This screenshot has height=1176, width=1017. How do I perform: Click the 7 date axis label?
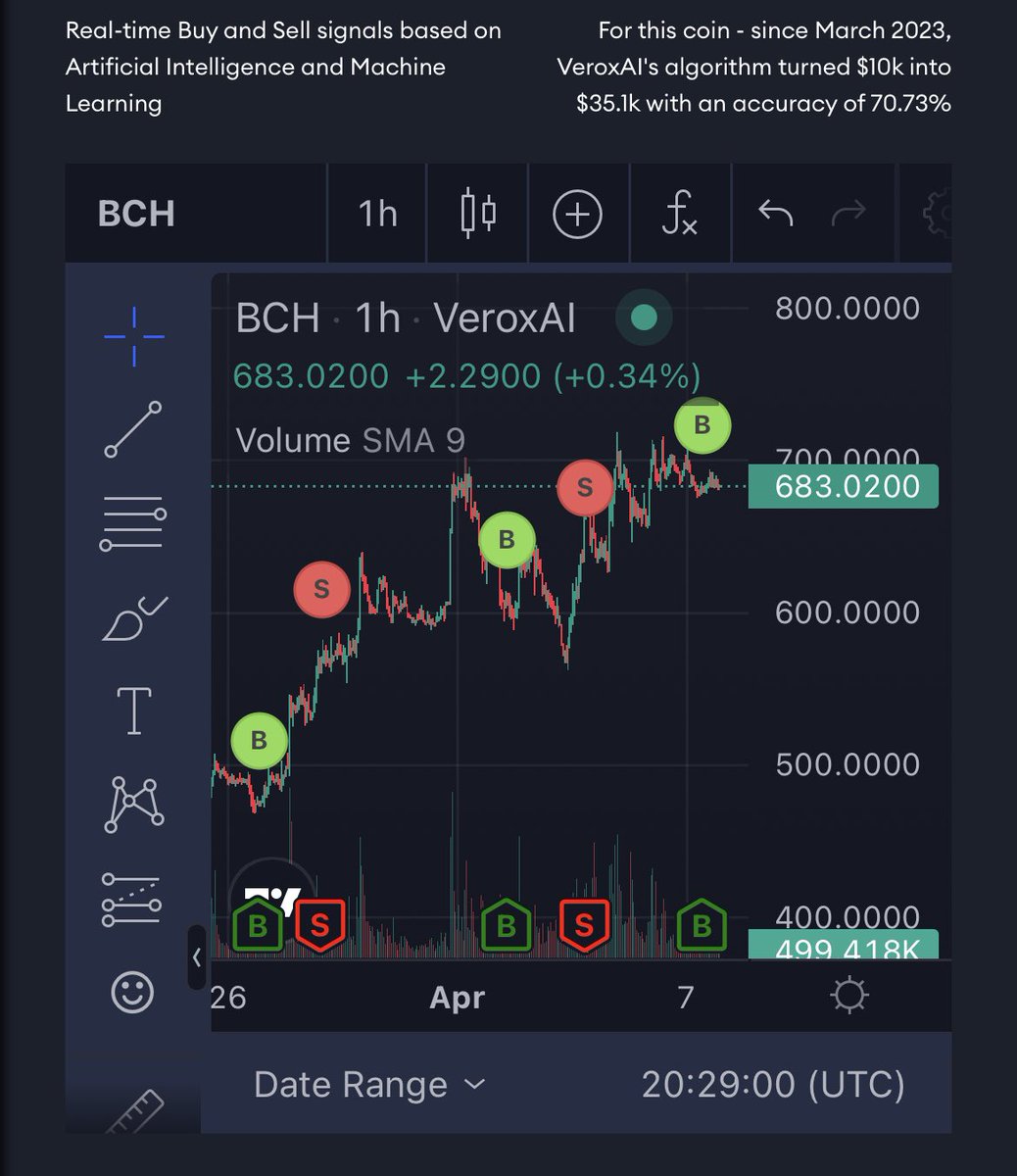coord(686,998)
